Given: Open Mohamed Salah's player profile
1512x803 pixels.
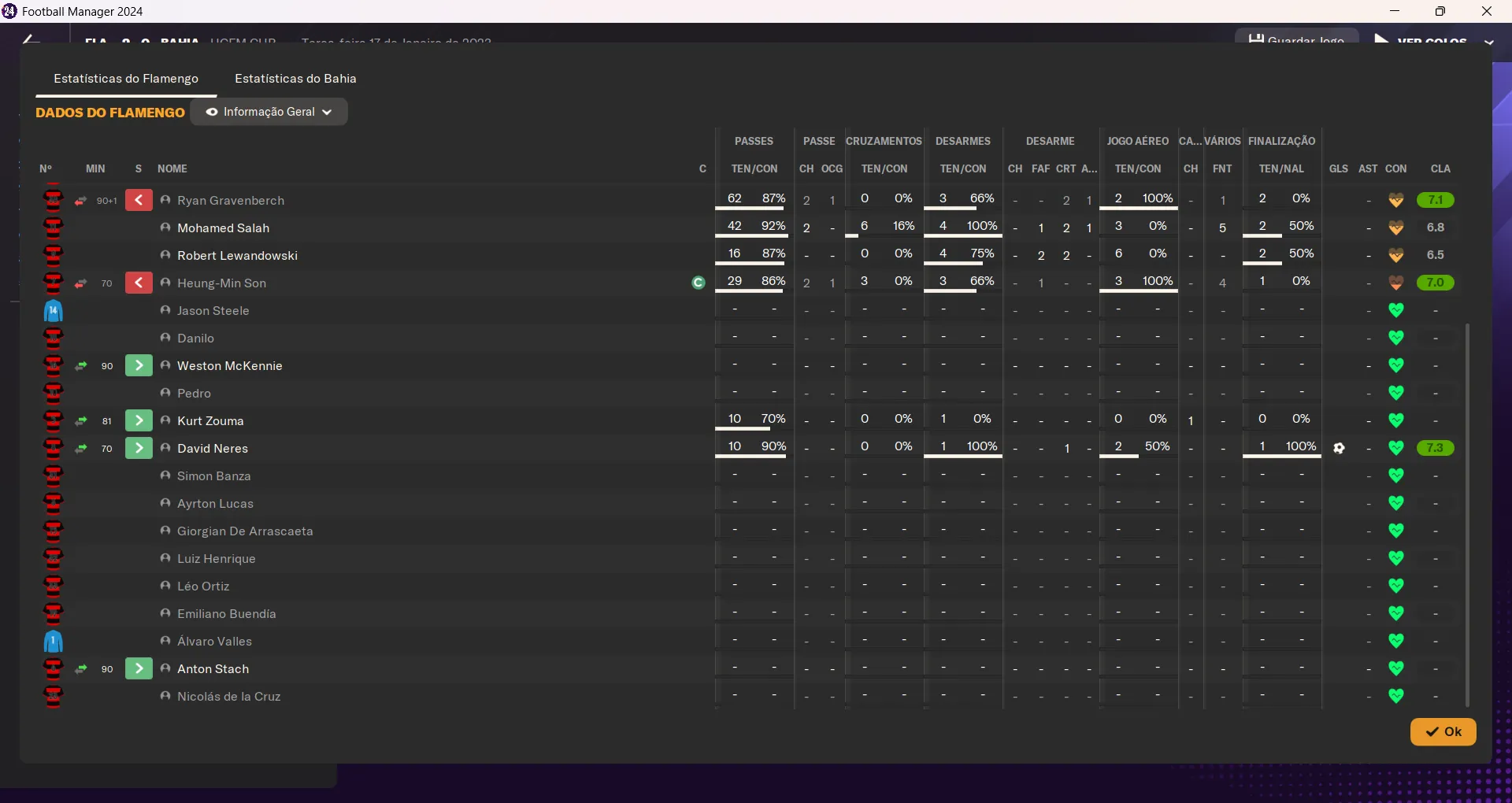Looking at the screenshot, I should tap(224, 228).
